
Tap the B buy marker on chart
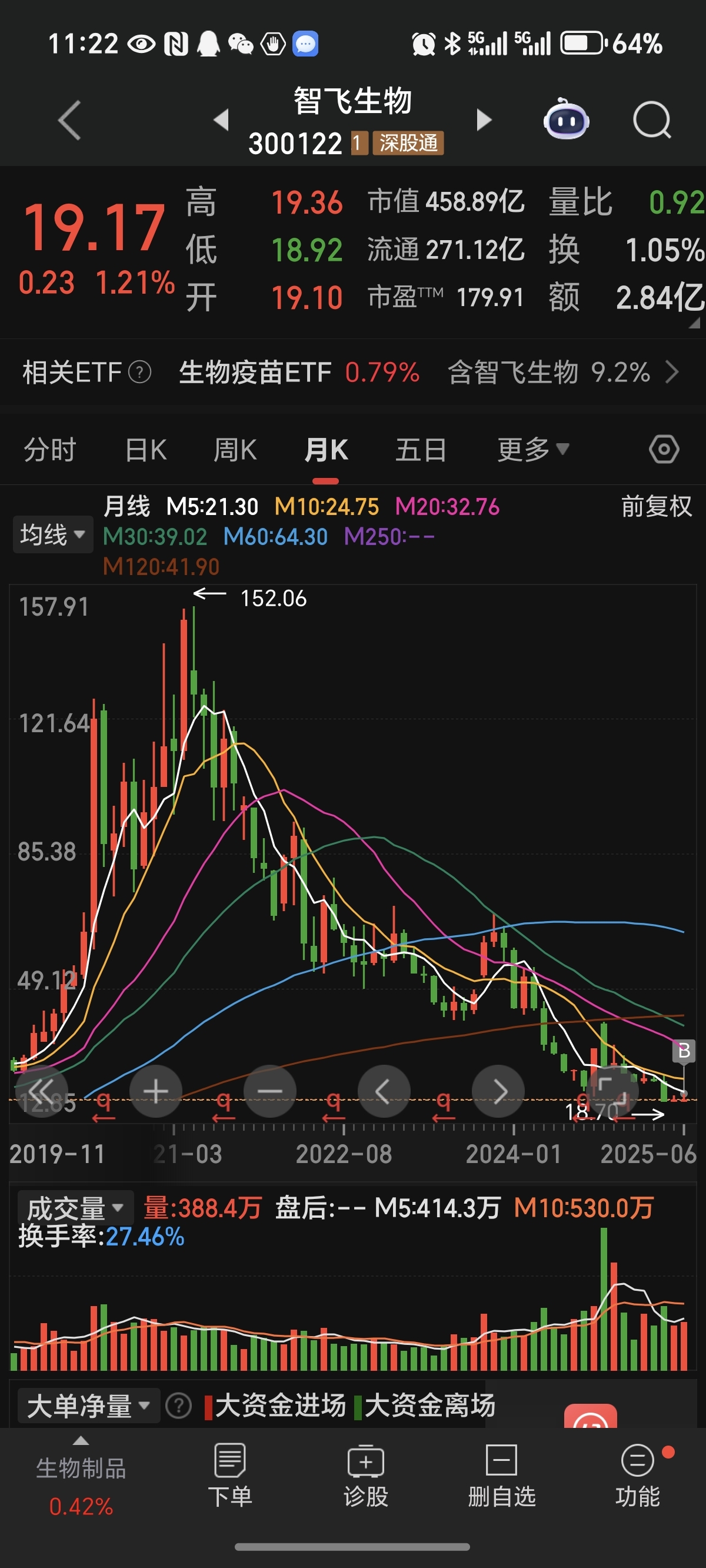pos(684,1051)
